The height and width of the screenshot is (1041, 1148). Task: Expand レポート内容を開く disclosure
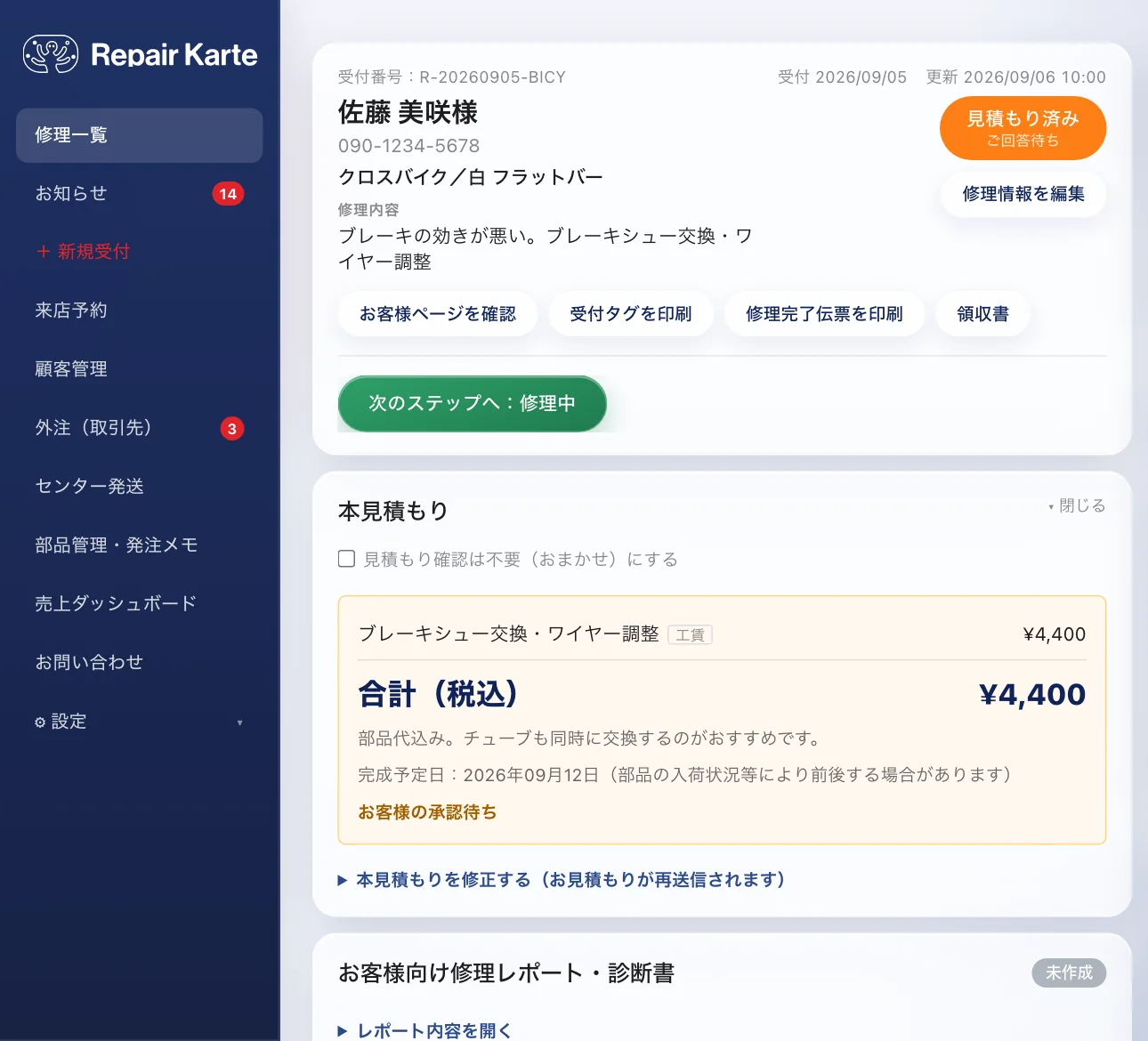point(424,1030)
